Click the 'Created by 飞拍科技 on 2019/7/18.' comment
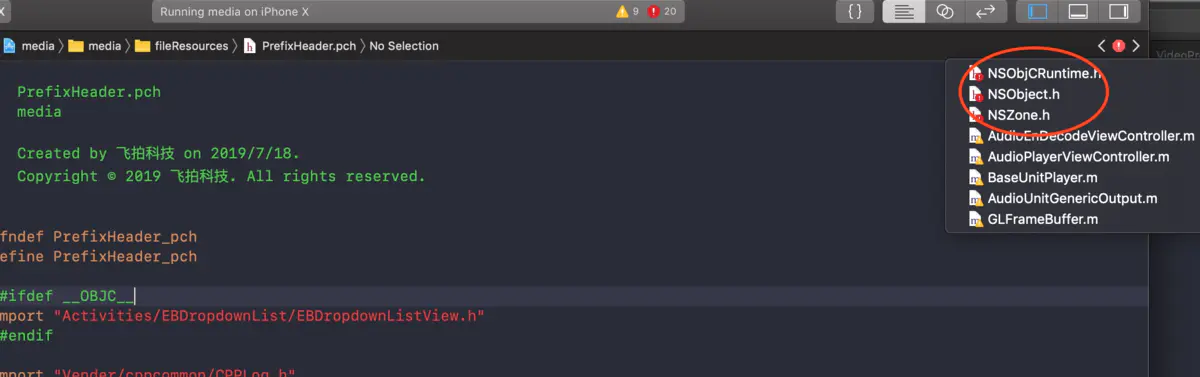Viewport: 1200px width, 377px height. [158, 154]
